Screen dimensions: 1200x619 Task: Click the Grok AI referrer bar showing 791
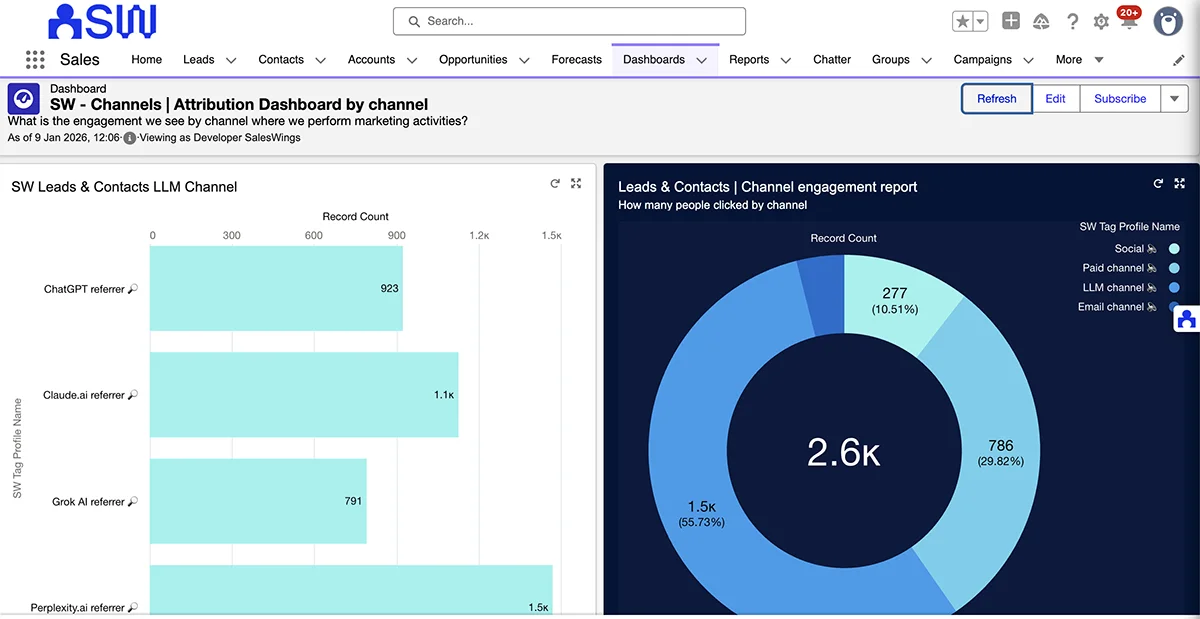(258, 501)
